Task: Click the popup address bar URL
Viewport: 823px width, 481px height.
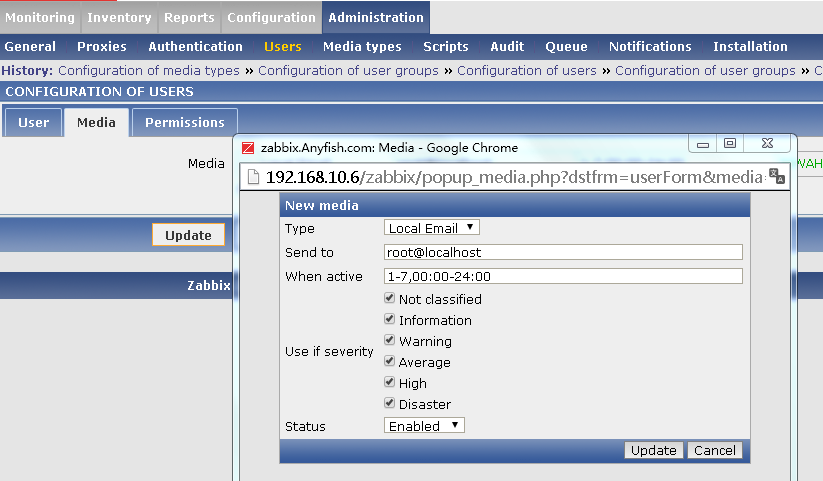Action: 514,177
